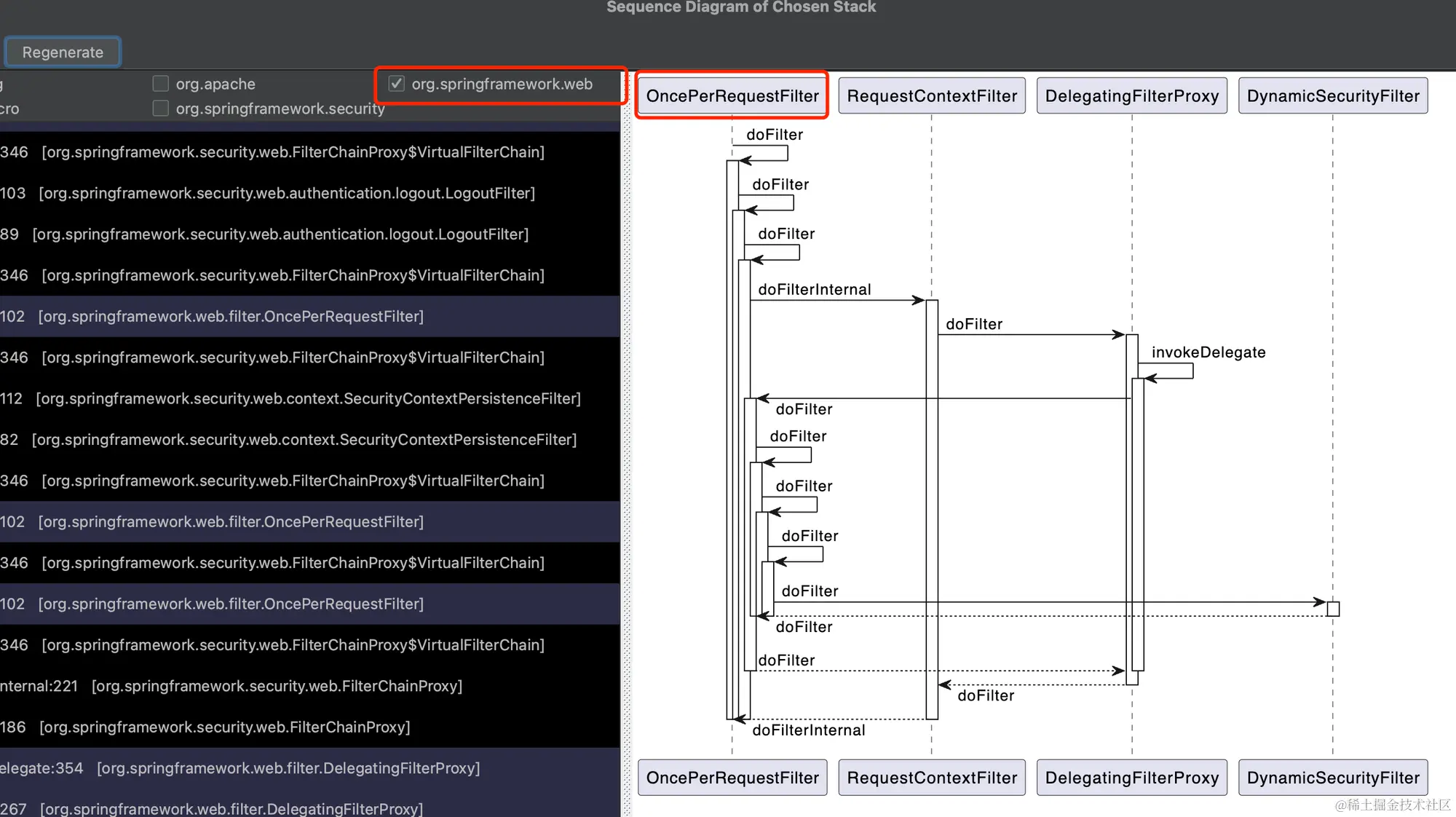The height and width of the screenshot is (817, 1456).
Task: Uncheck the org.springframework.web checkbox
Action: pyautogui.click(x=397, y=84)
